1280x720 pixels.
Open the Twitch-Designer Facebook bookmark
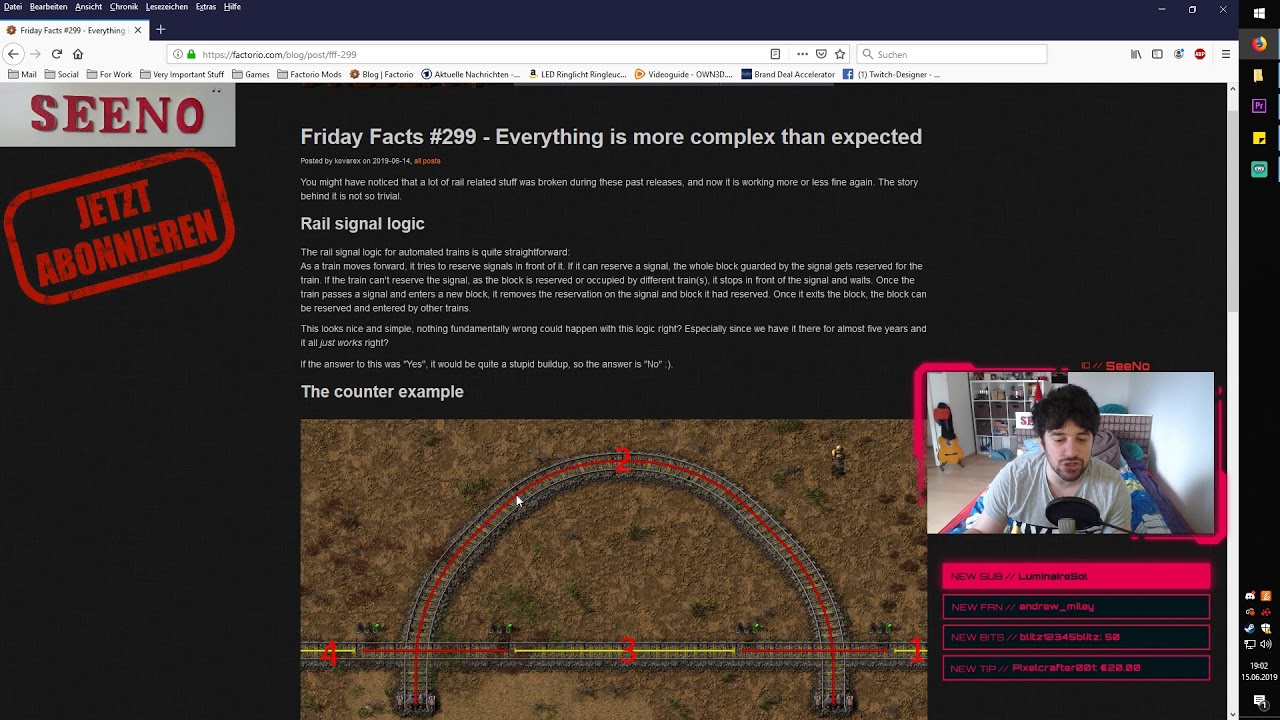tap(891, 74)
